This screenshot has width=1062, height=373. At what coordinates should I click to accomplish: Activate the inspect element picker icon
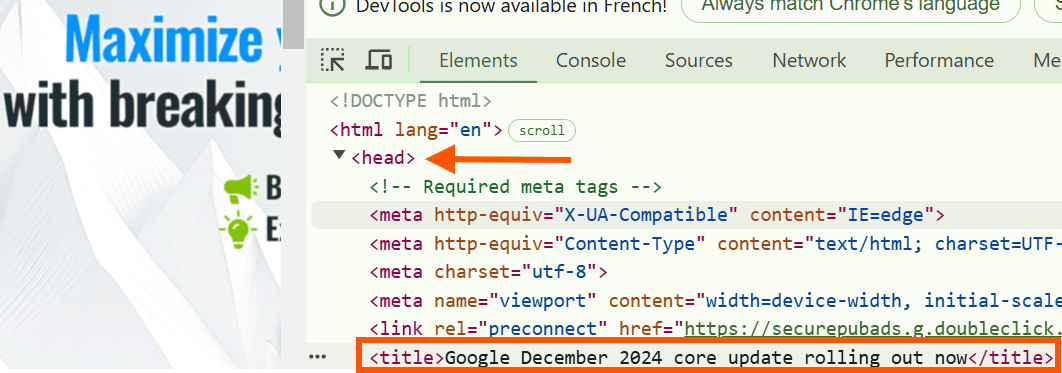point(333,60)
